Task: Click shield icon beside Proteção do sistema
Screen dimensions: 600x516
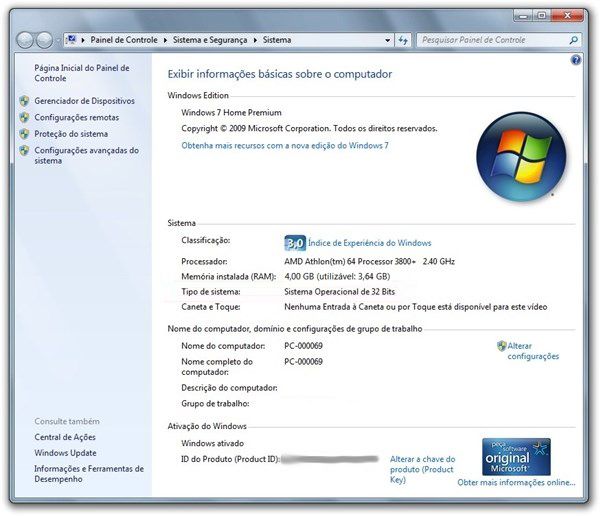Action: 24,134
